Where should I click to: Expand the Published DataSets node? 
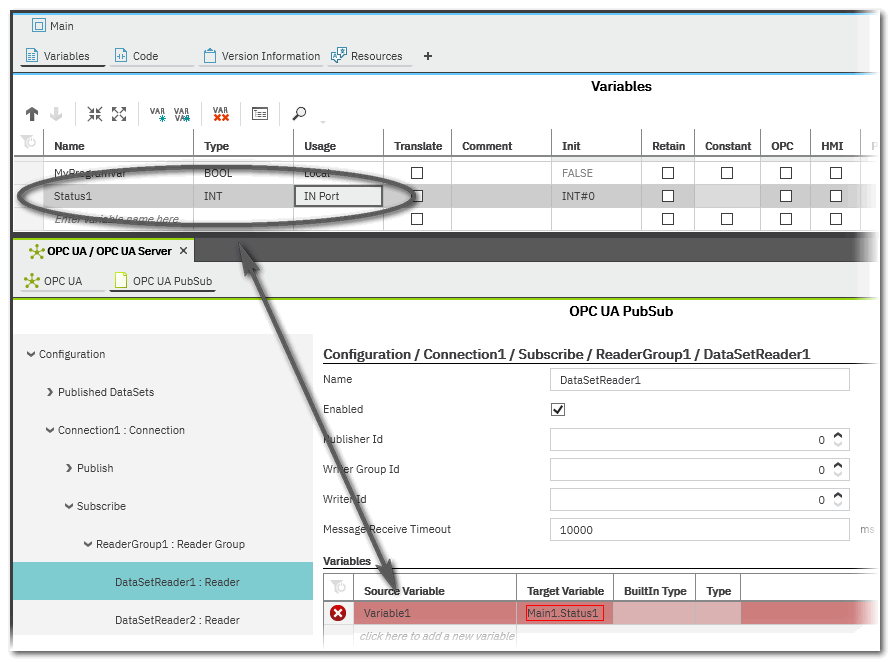[51, 392]
